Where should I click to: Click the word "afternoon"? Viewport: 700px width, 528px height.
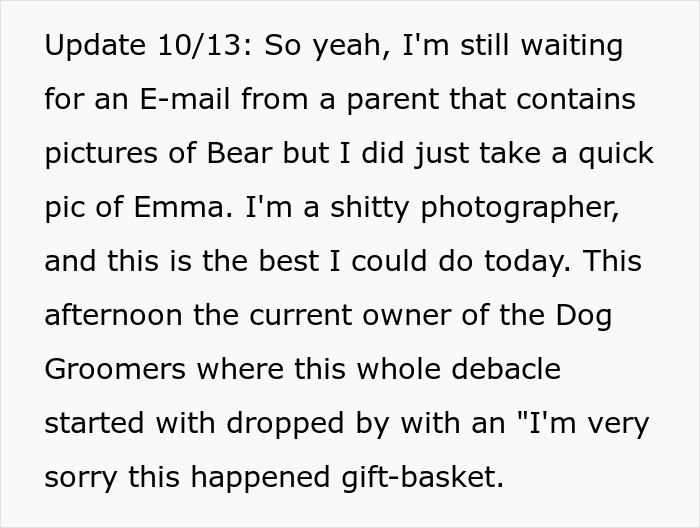pyautogui.click(x=113, y=315)
